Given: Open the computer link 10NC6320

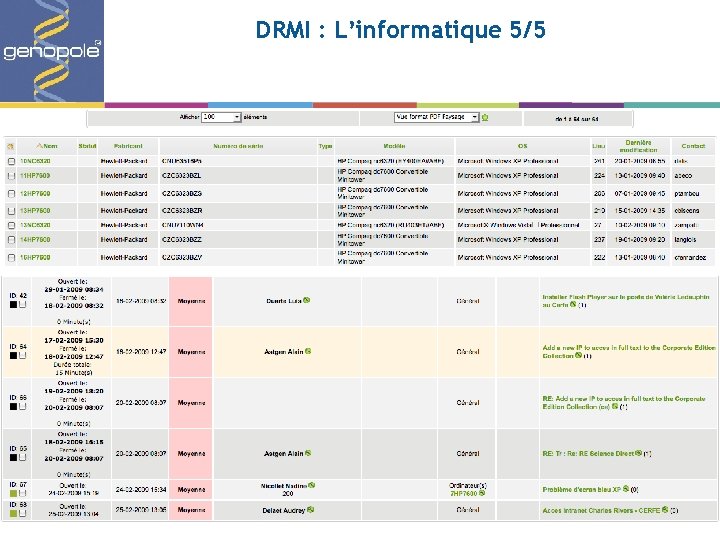Looking at the screenshot, I should pos(35,161).
